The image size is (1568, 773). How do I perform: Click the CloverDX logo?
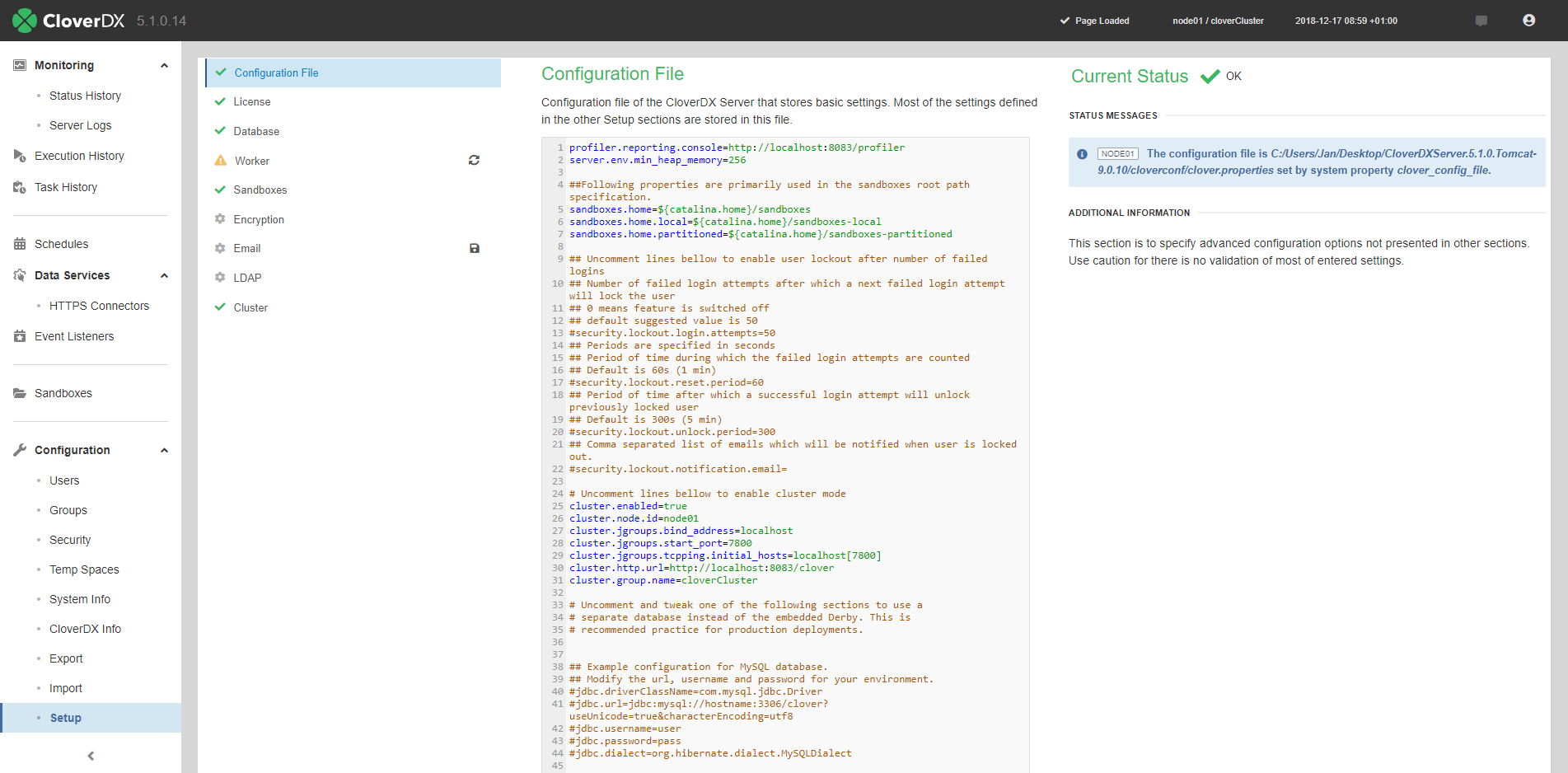pyautogui.click(x=68, y=21)
